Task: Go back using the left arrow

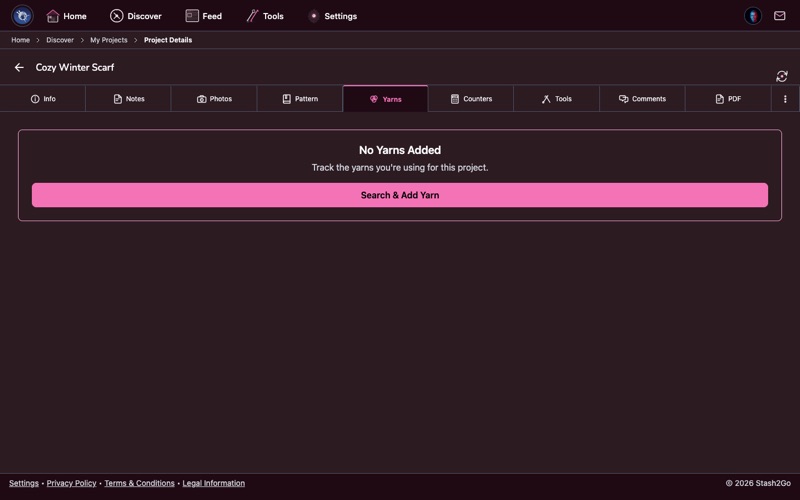Action: (x=19, y=67)
